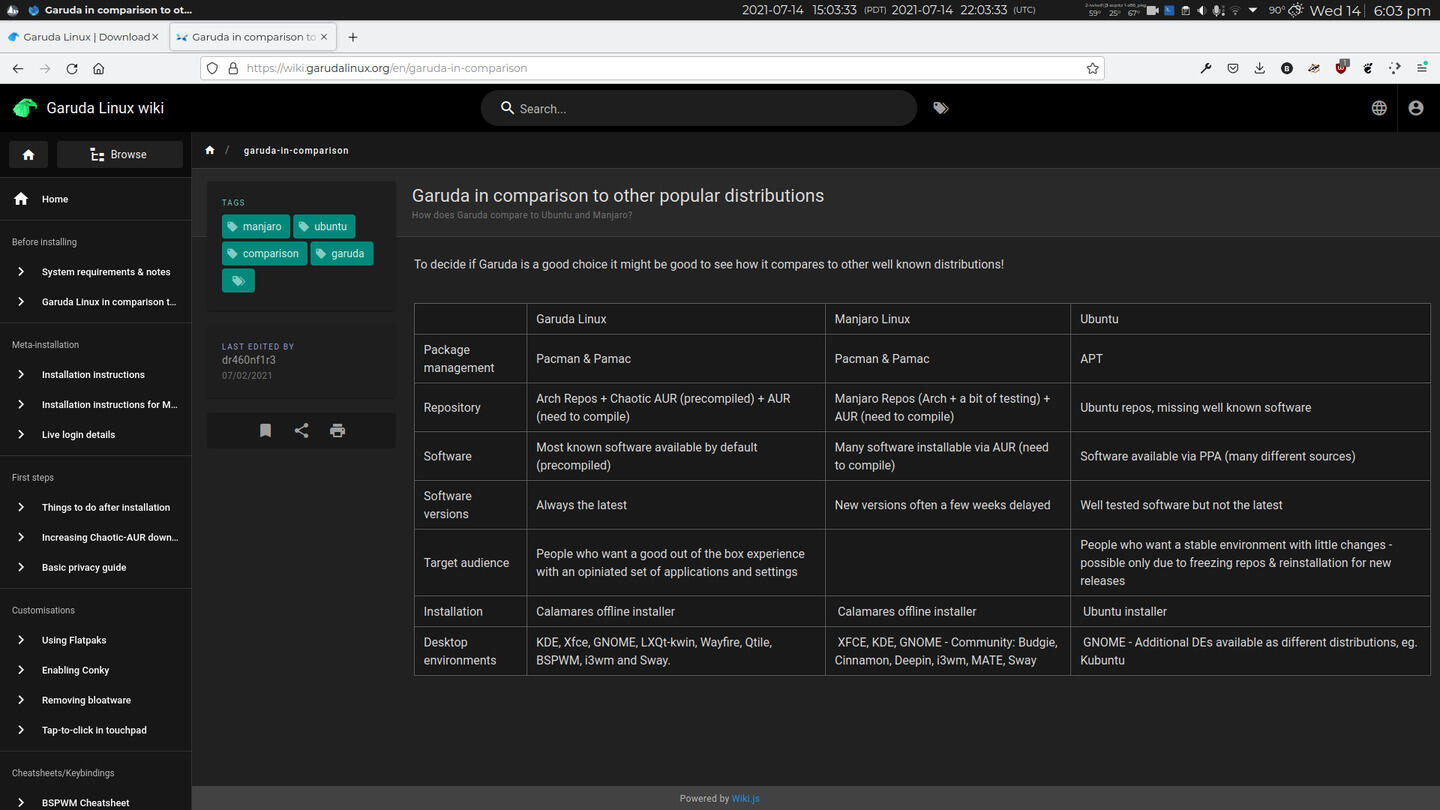Click the garuda tag

(x=342, y=254)
